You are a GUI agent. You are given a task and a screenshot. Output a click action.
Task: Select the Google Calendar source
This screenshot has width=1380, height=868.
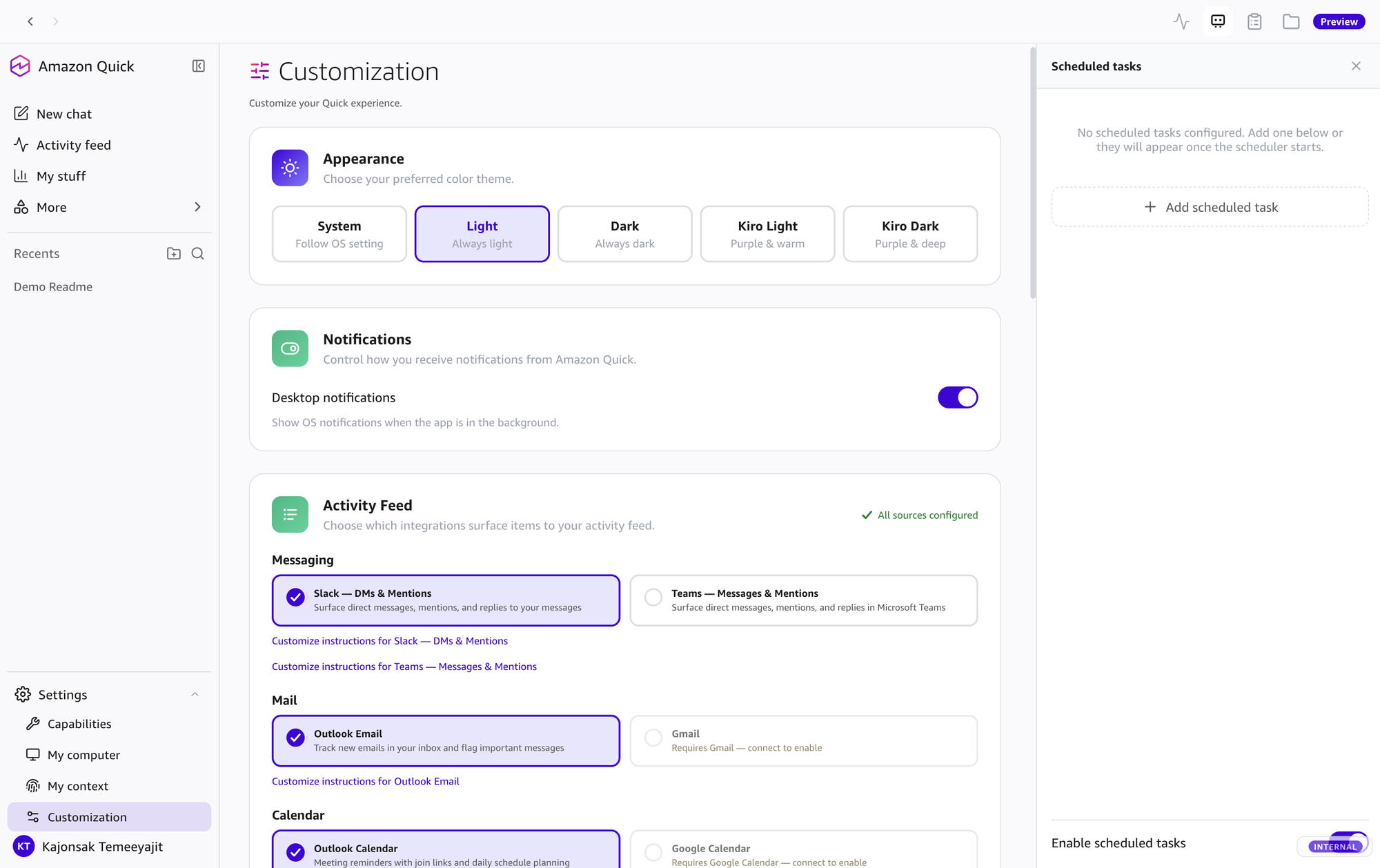pyautogui.click(x=804, y=849)
